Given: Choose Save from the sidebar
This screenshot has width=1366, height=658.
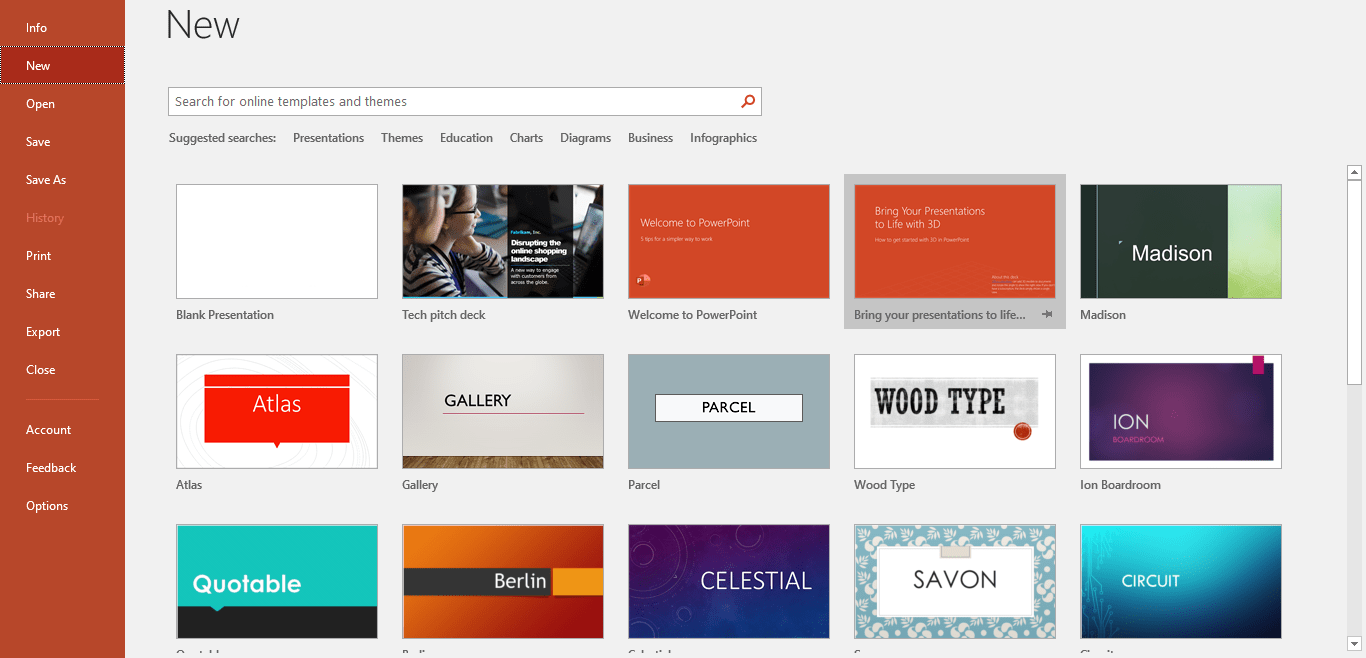Looking at the screenshot, I should [x=62, y=142].
